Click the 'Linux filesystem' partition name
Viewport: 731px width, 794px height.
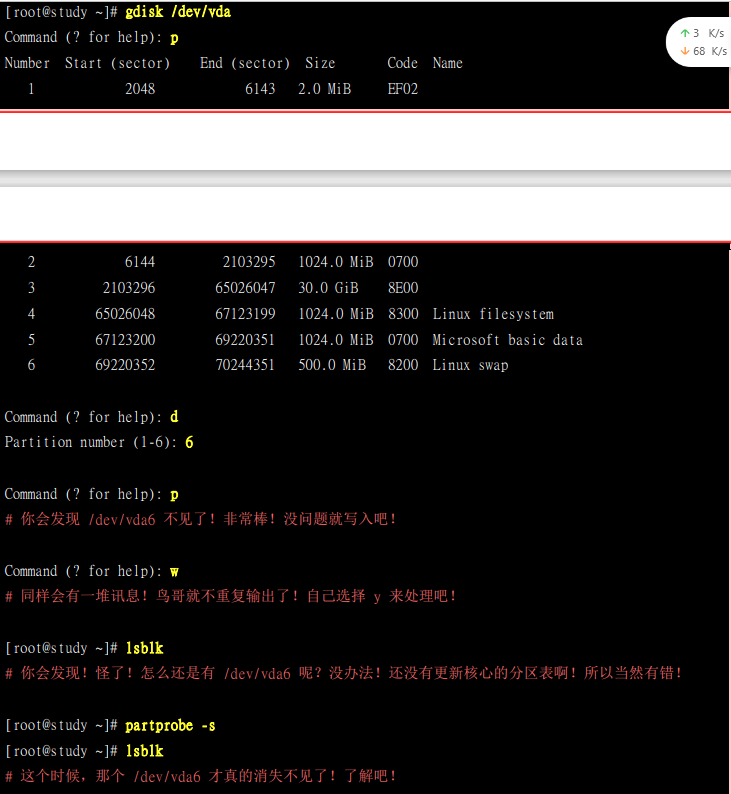tap(493, 314)
